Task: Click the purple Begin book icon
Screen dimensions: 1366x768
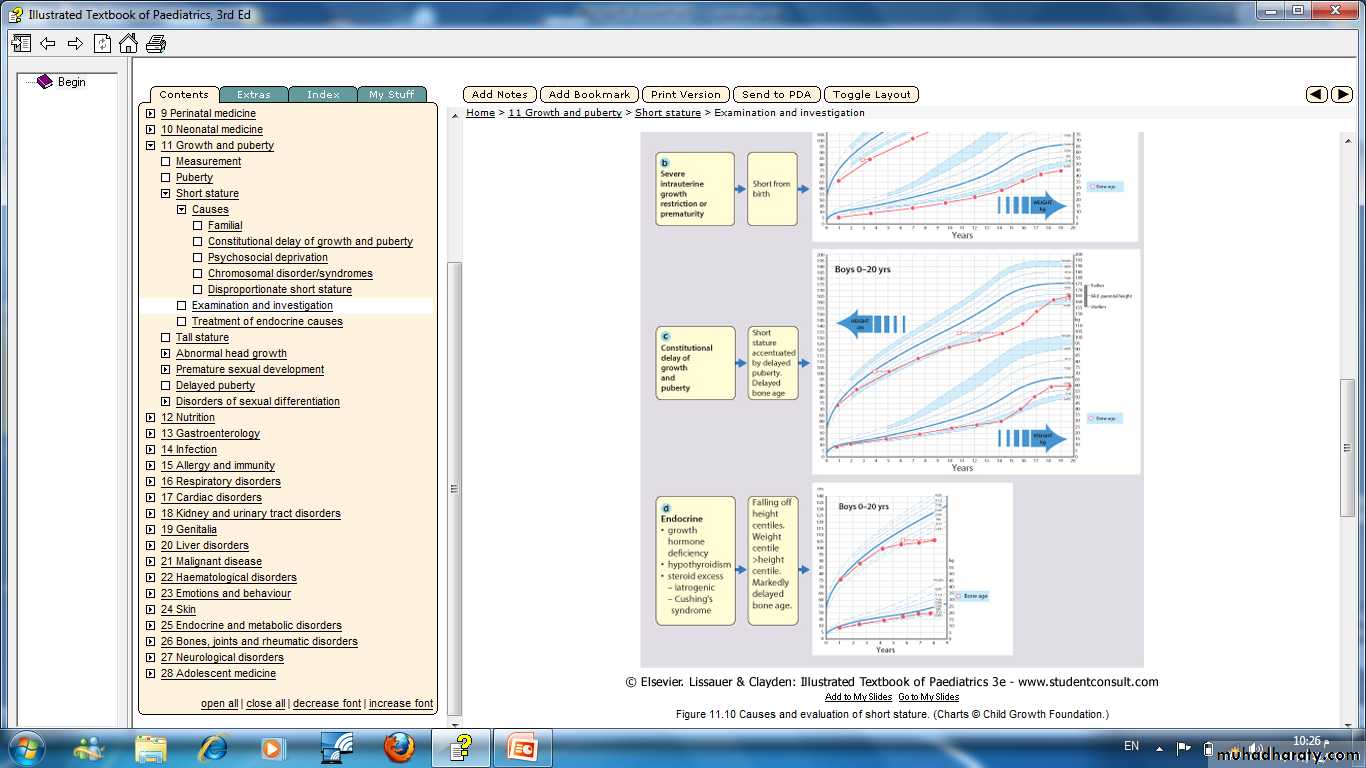Action: click(45, 82)
